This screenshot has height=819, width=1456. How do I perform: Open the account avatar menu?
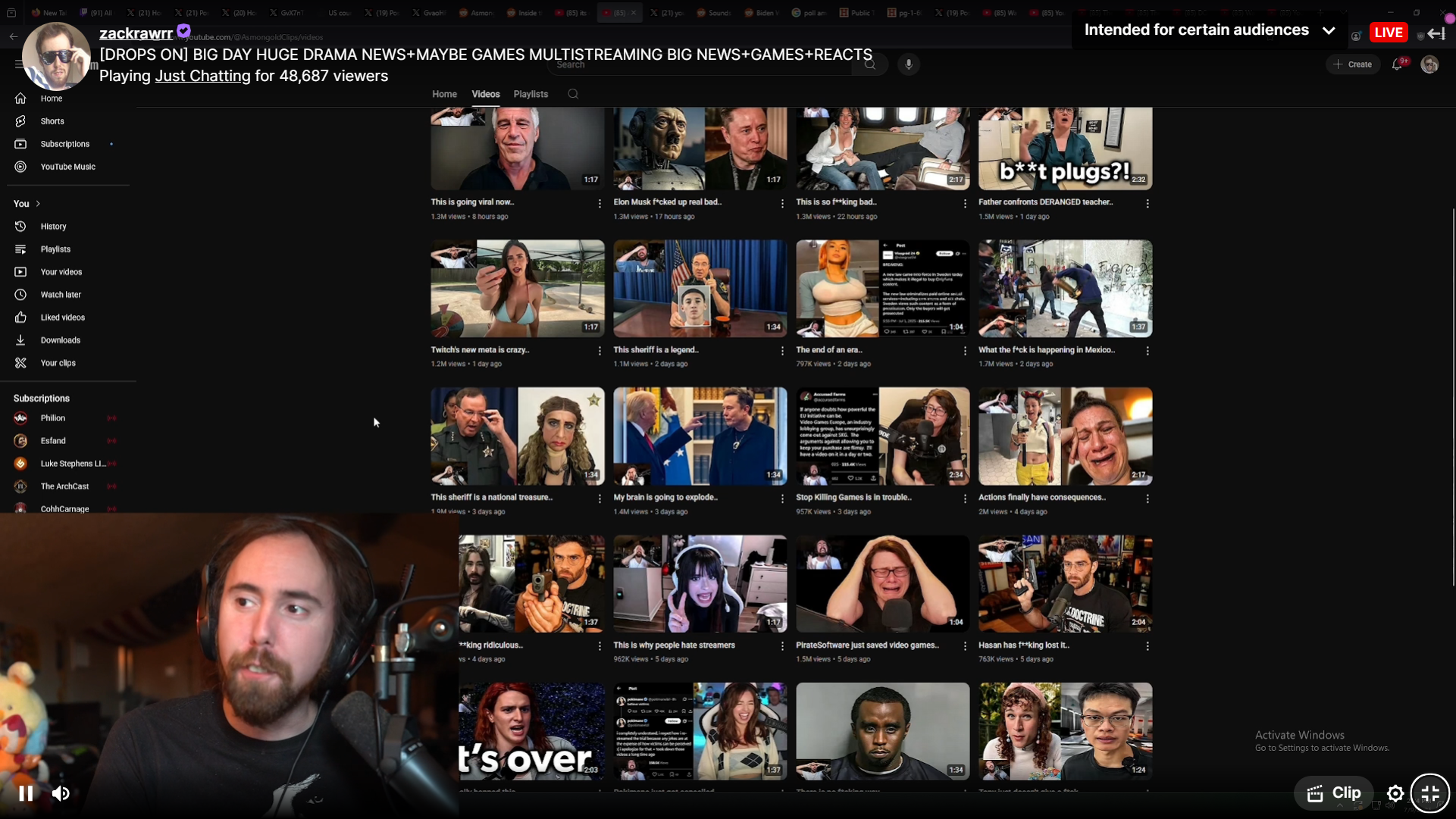1429,64
